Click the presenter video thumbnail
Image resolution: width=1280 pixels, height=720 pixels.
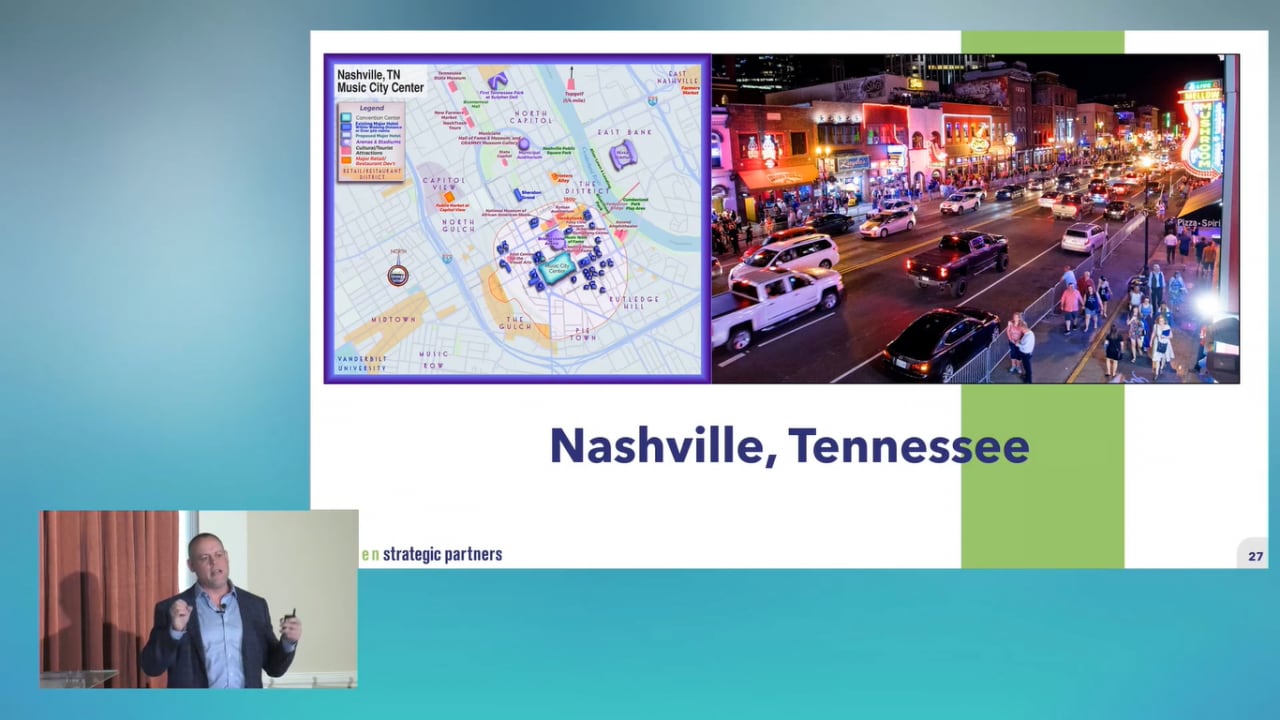(x=199, y=599)
